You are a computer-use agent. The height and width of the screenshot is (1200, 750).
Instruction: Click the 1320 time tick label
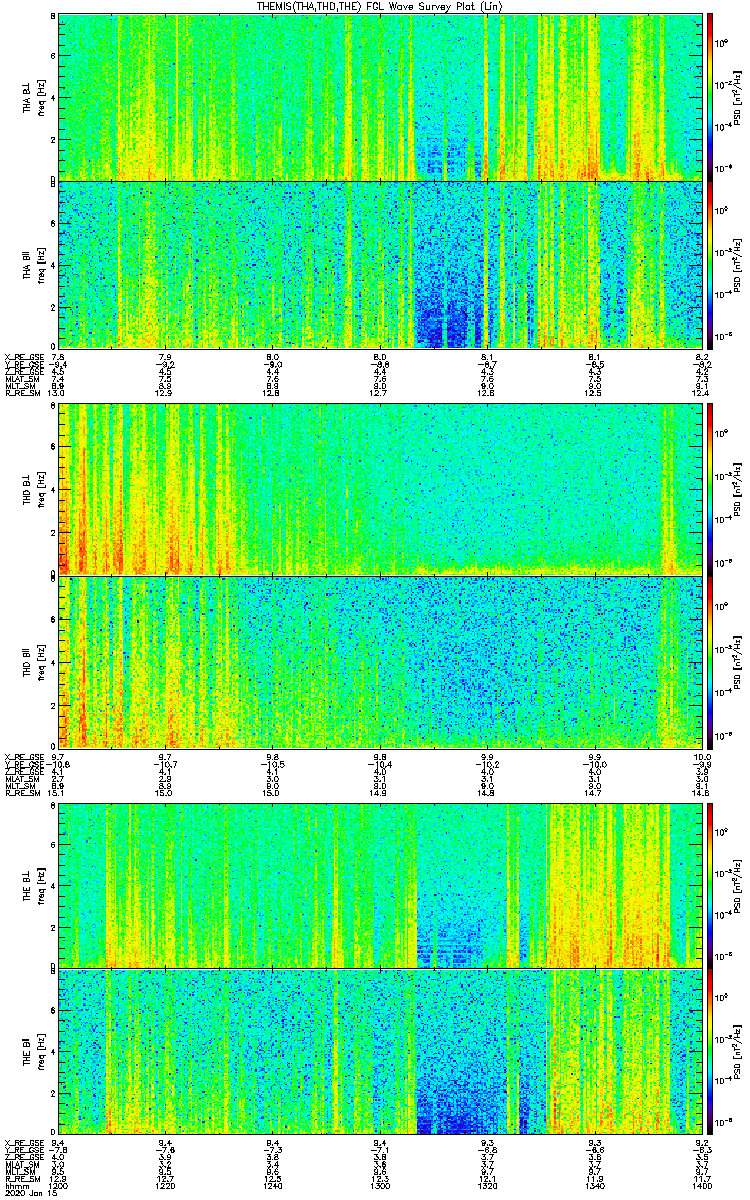click(487, 1185)
